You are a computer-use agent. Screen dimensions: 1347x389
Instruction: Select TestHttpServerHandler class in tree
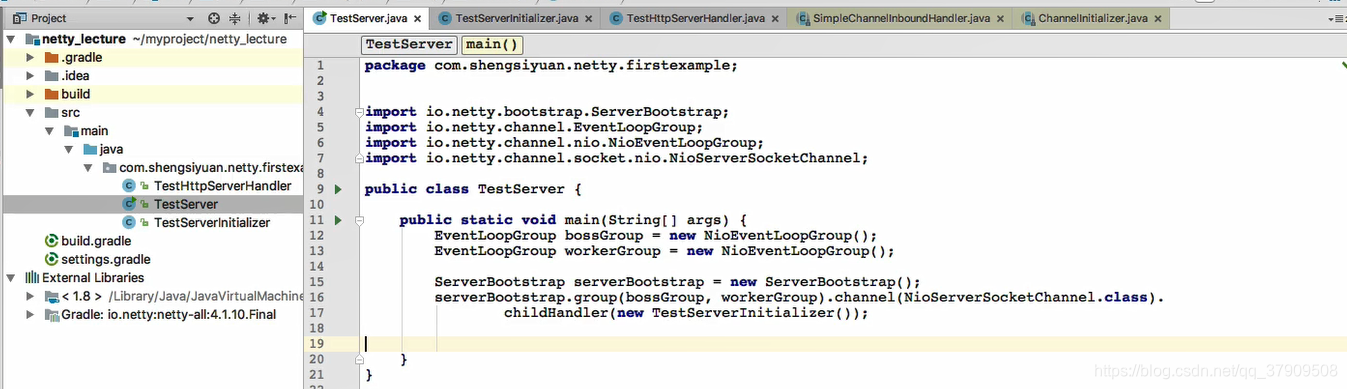point(222,186)
